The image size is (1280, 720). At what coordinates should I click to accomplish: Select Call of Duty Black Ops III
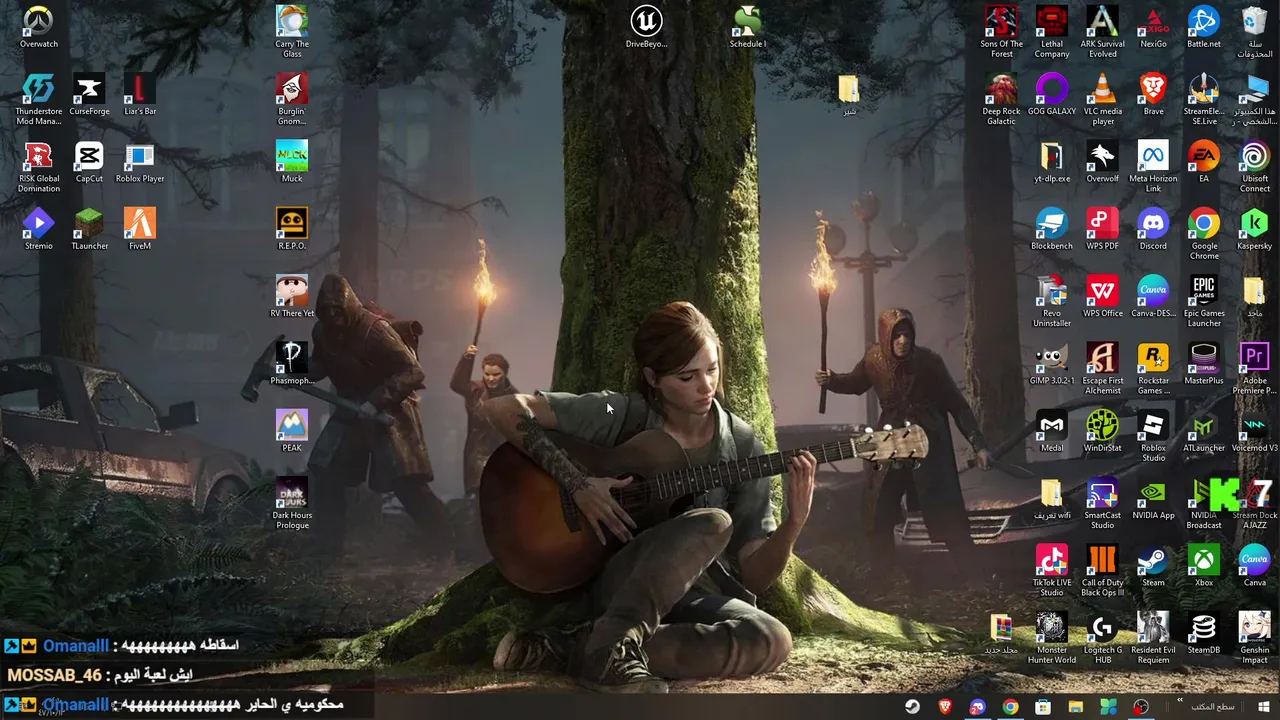pos(1103,570)
